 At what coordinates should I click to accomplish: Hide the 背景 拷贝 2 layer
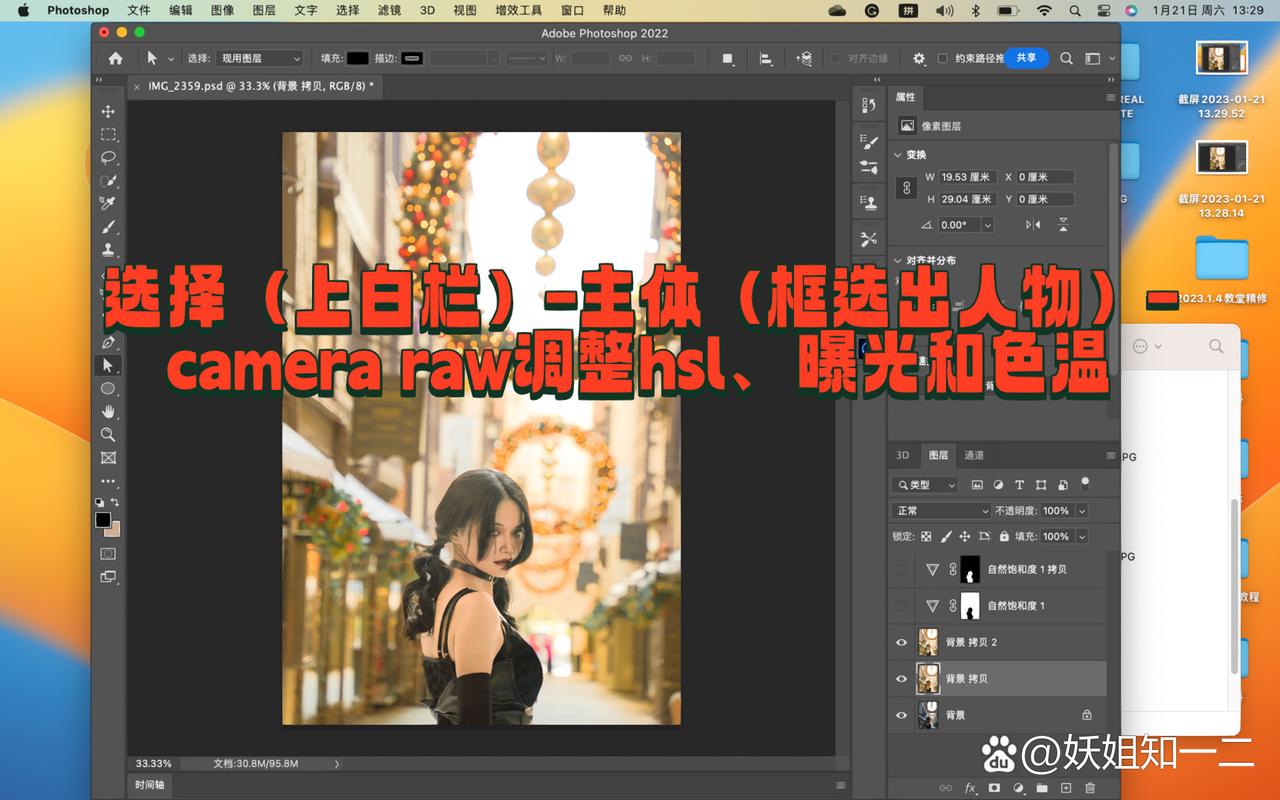pos(901,641)
